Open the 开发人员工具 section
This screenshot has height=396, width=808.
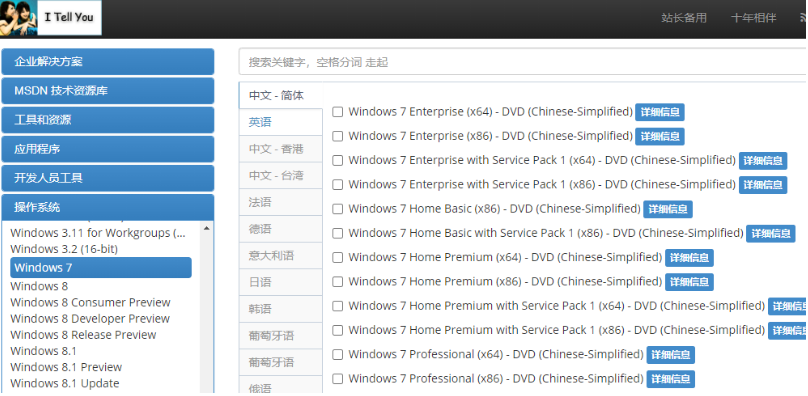(x=108, y=178)
